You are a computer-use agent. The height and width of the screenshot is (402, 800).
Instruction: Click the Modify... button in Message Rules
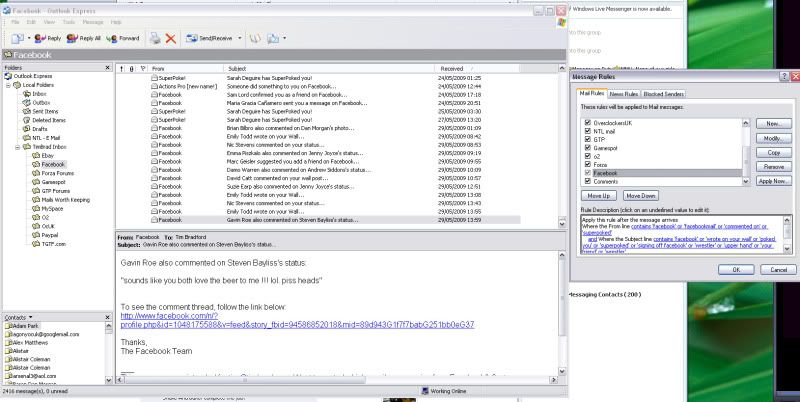tap(773, 138)
